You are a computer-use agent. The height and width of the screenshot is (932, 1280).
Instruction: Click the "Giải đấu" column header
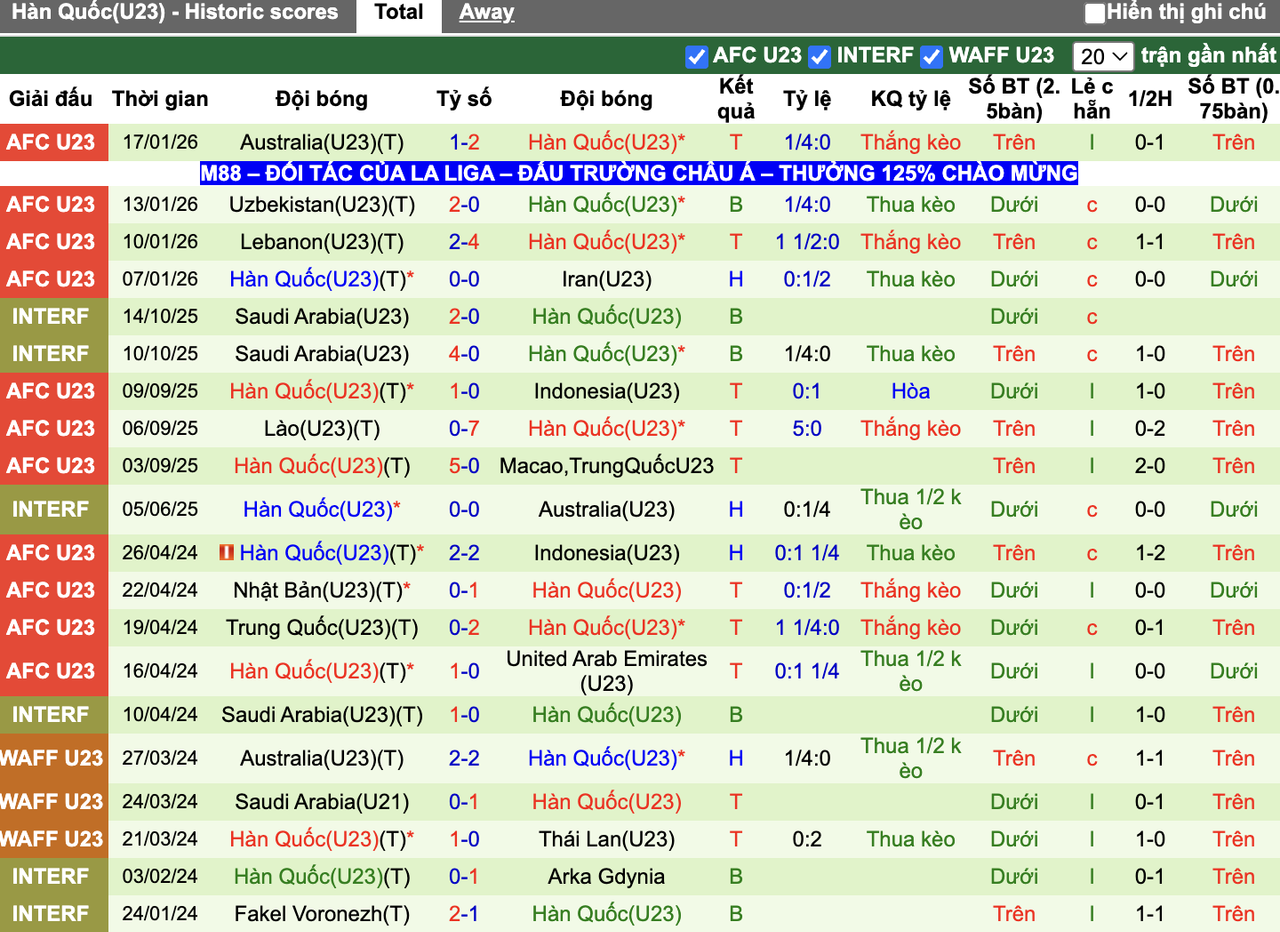pyautogui.click(x=49, y=98)
